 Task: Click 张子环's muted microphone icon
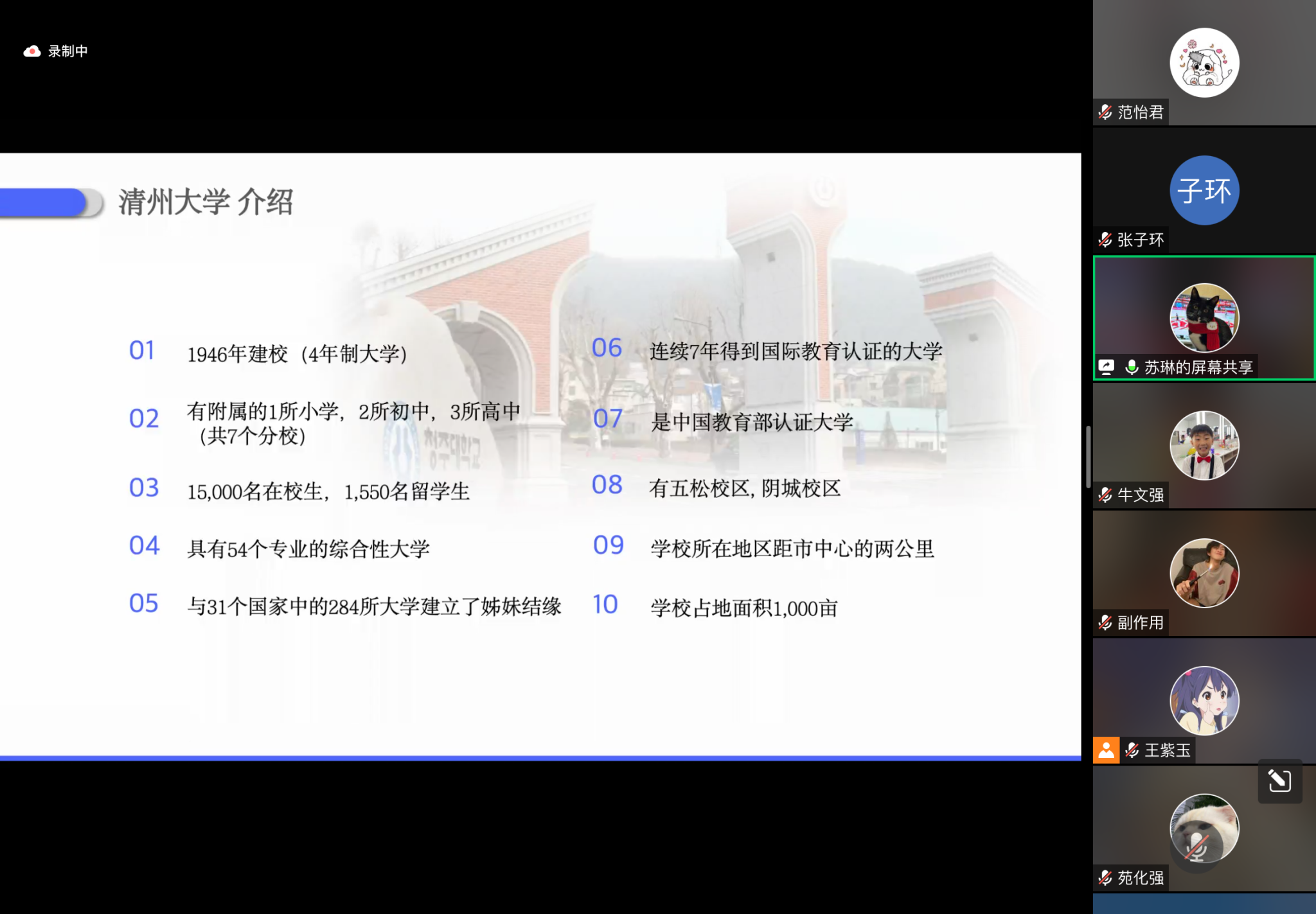(1105, 240)
